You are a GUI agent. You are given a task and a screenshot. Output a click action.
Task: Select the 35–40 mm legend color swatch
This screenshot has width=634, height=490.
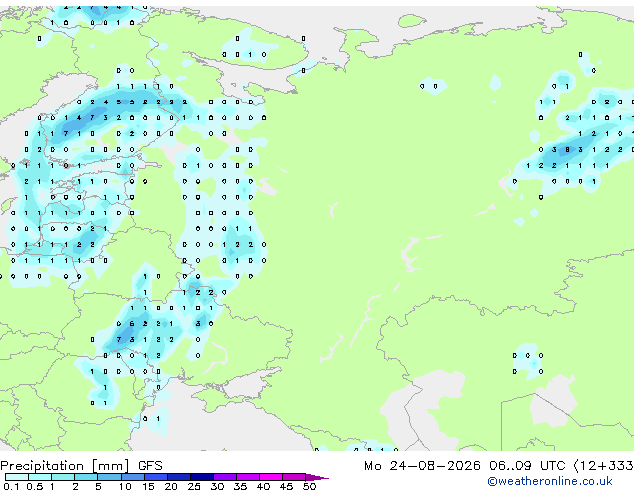click(247, 477)
